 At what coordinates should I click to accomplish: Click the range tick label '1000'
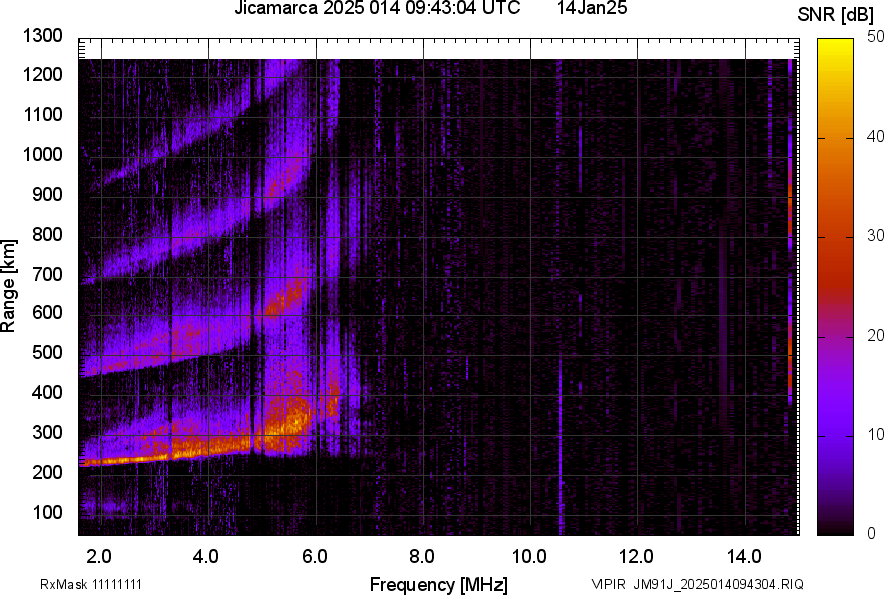(x=42, y=154)
